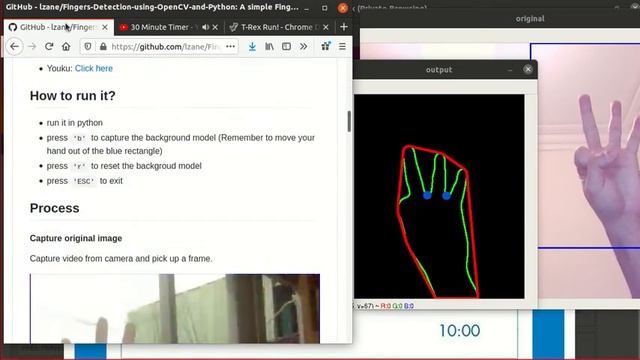The image size is (640, 360).
Task: Click the GitHub page vertical scrollbar
Action: pos(349,121)
